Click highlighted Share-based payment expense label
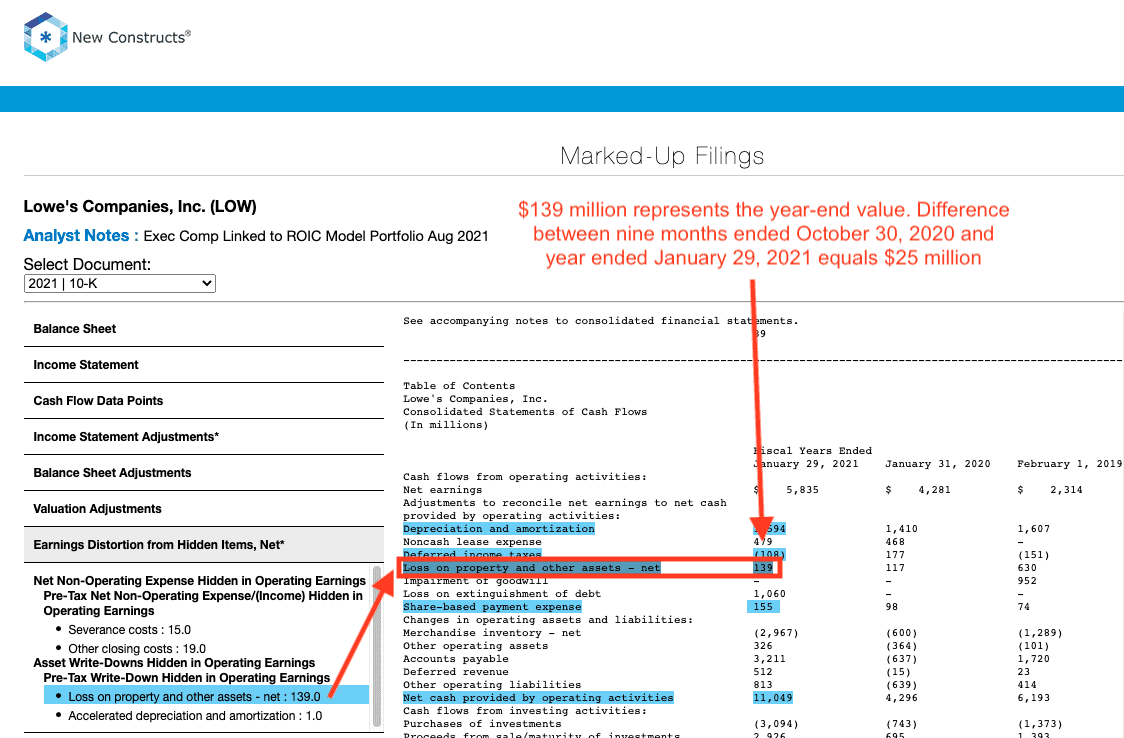 click(x=492, y=607)
